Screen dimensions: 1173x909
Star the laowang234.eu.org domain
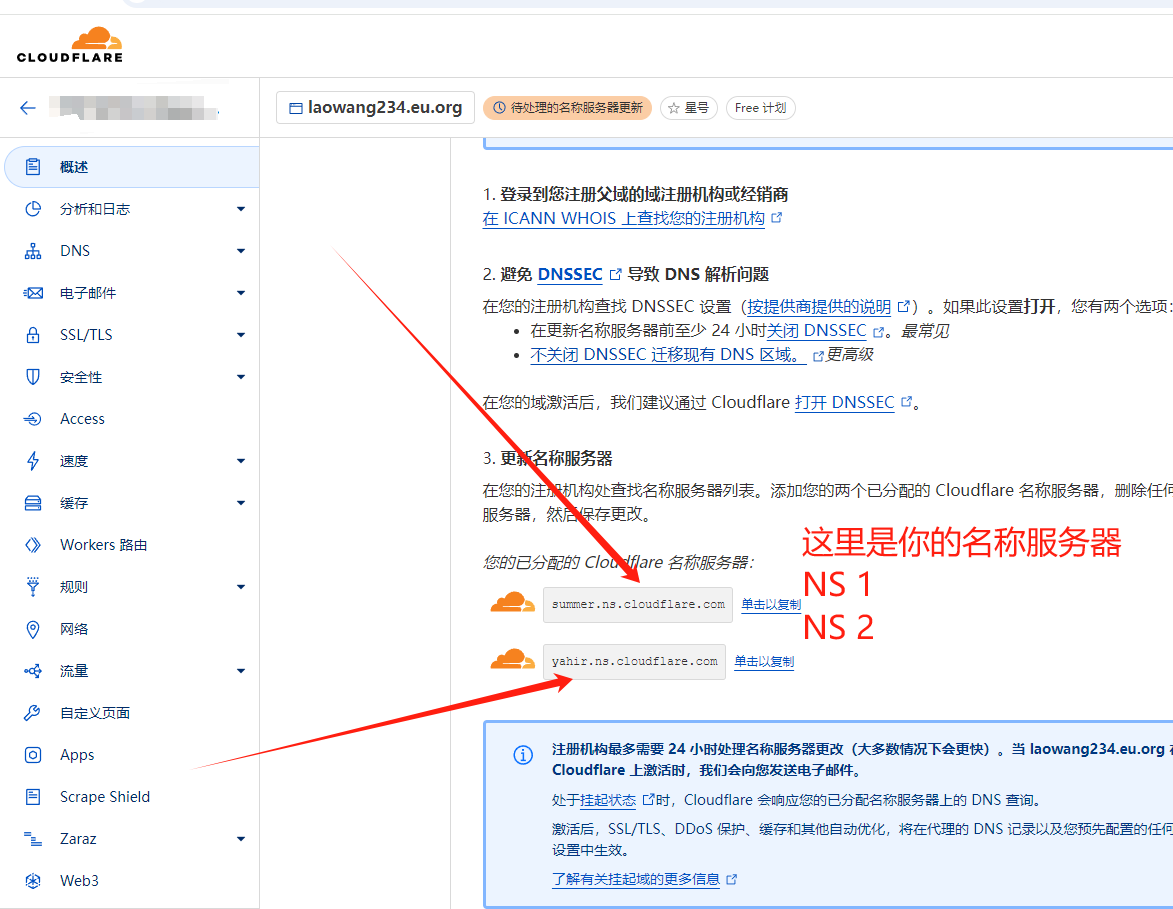(688, 108)
